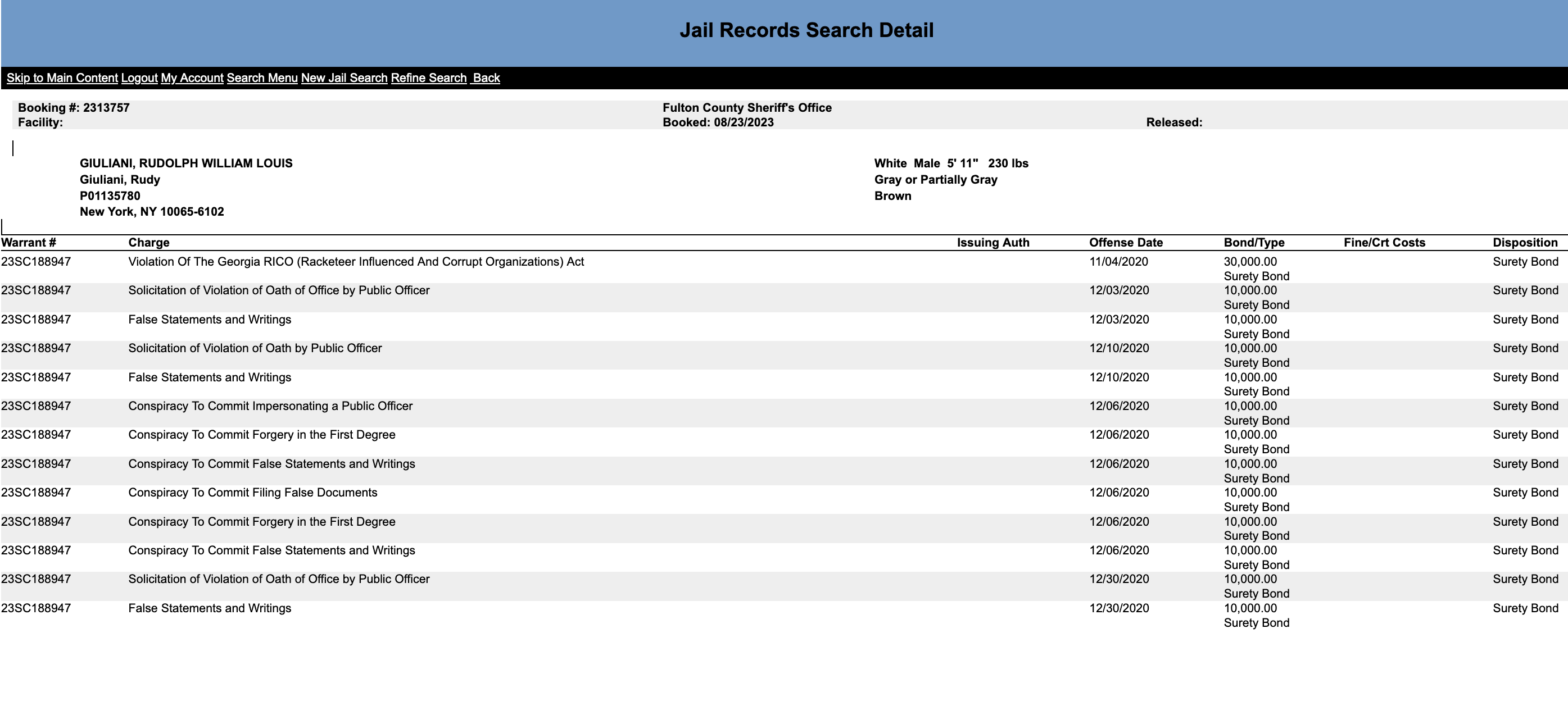Click the Facility: label

click(x=40, y=122)
